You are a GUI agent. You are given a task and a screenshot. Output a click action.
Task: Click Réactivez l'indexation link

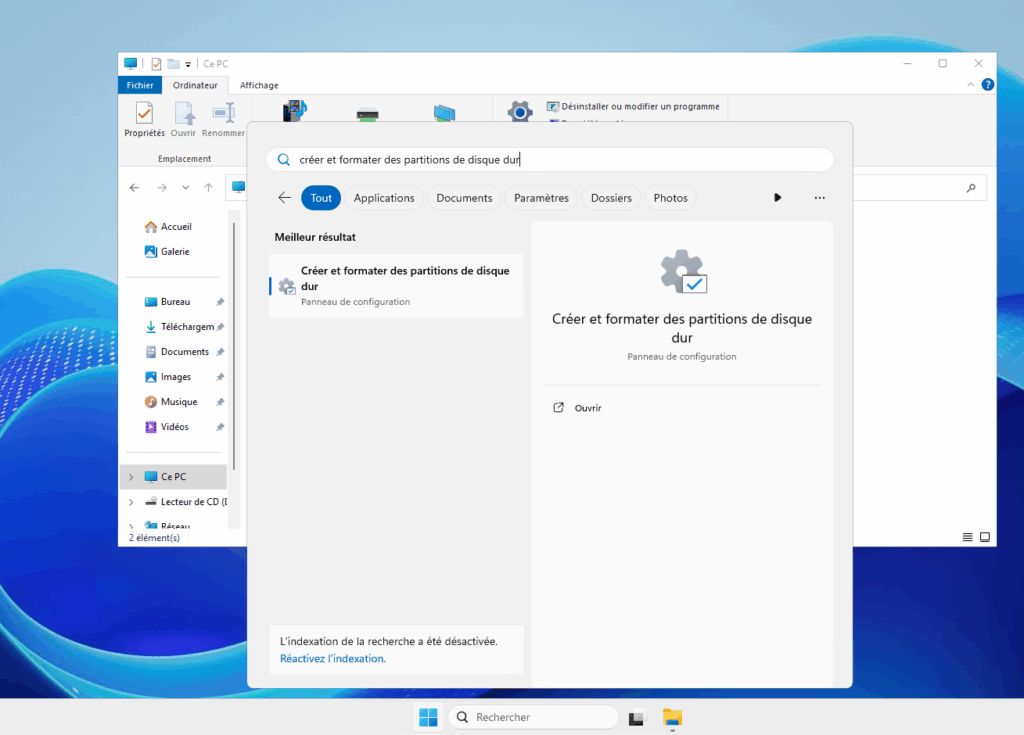pos(333,658)
